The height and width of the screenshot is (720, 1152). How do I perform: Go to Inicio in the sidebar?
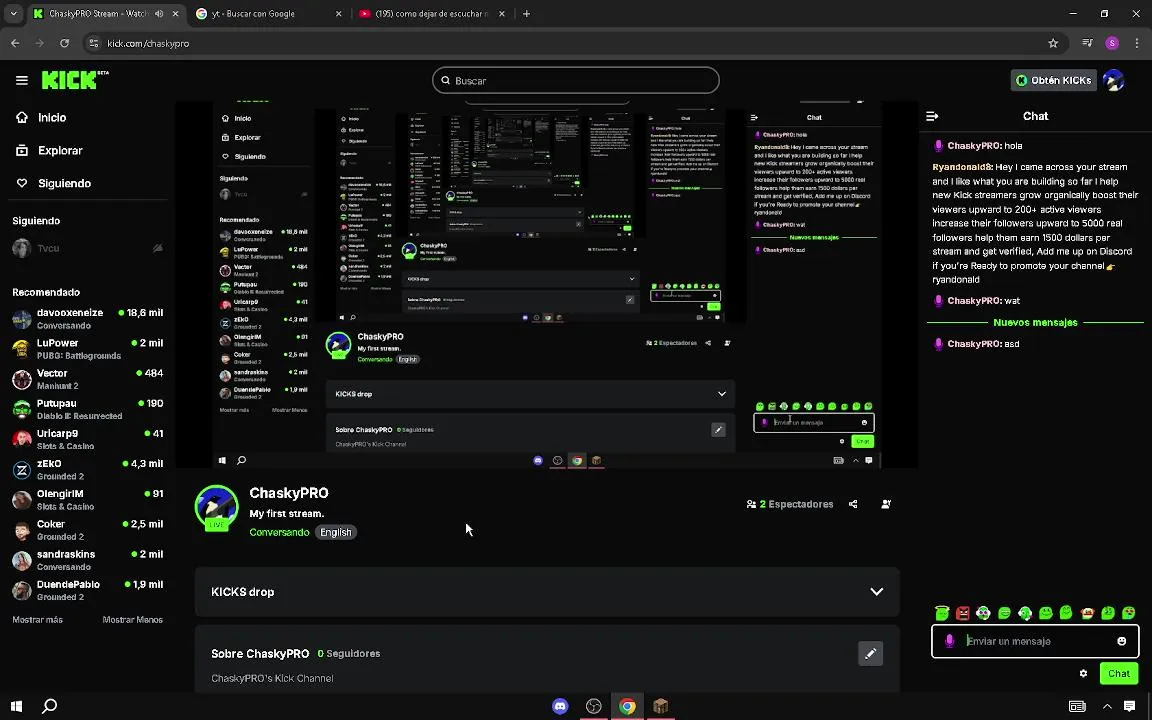point(42,118)
